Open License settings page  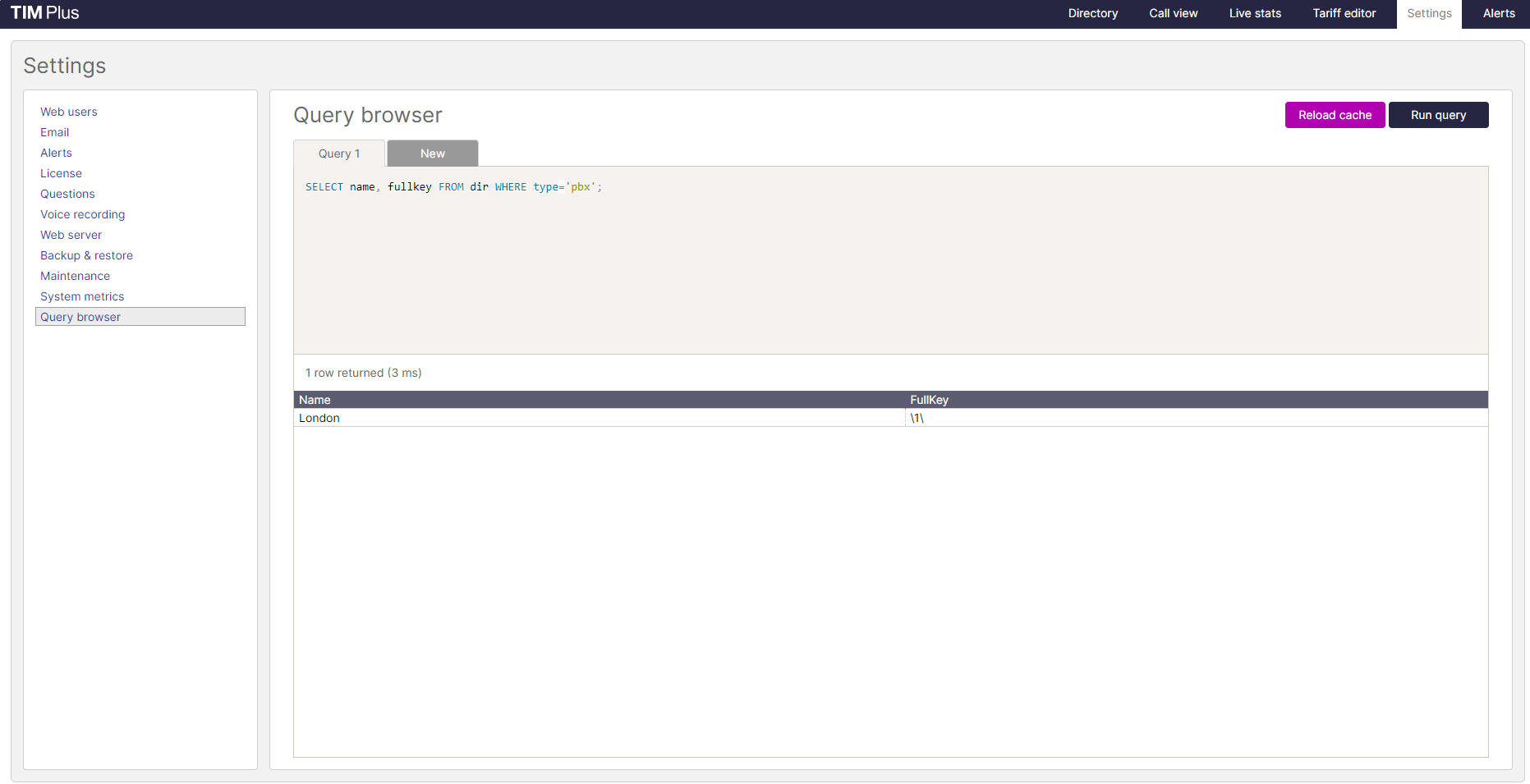(62, 173)
